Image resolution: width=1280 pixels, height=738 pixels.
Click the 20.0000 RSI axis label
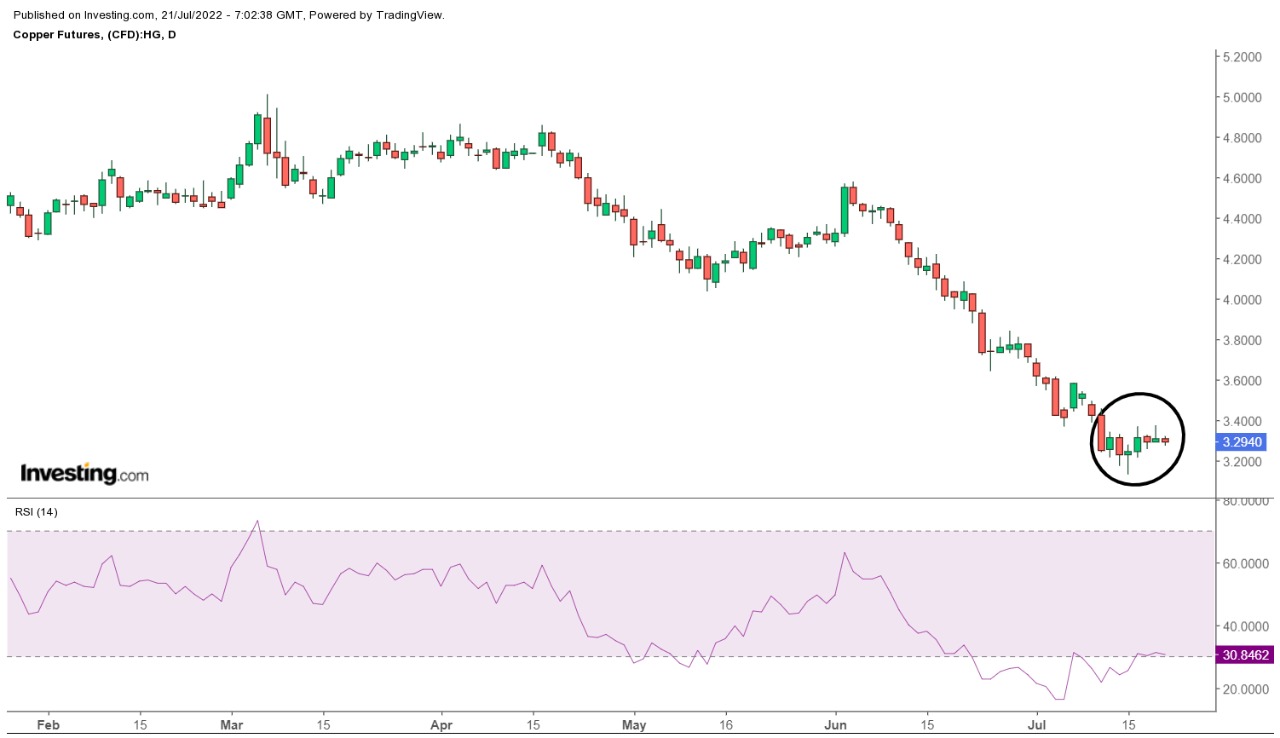[x=1245, y=690]
